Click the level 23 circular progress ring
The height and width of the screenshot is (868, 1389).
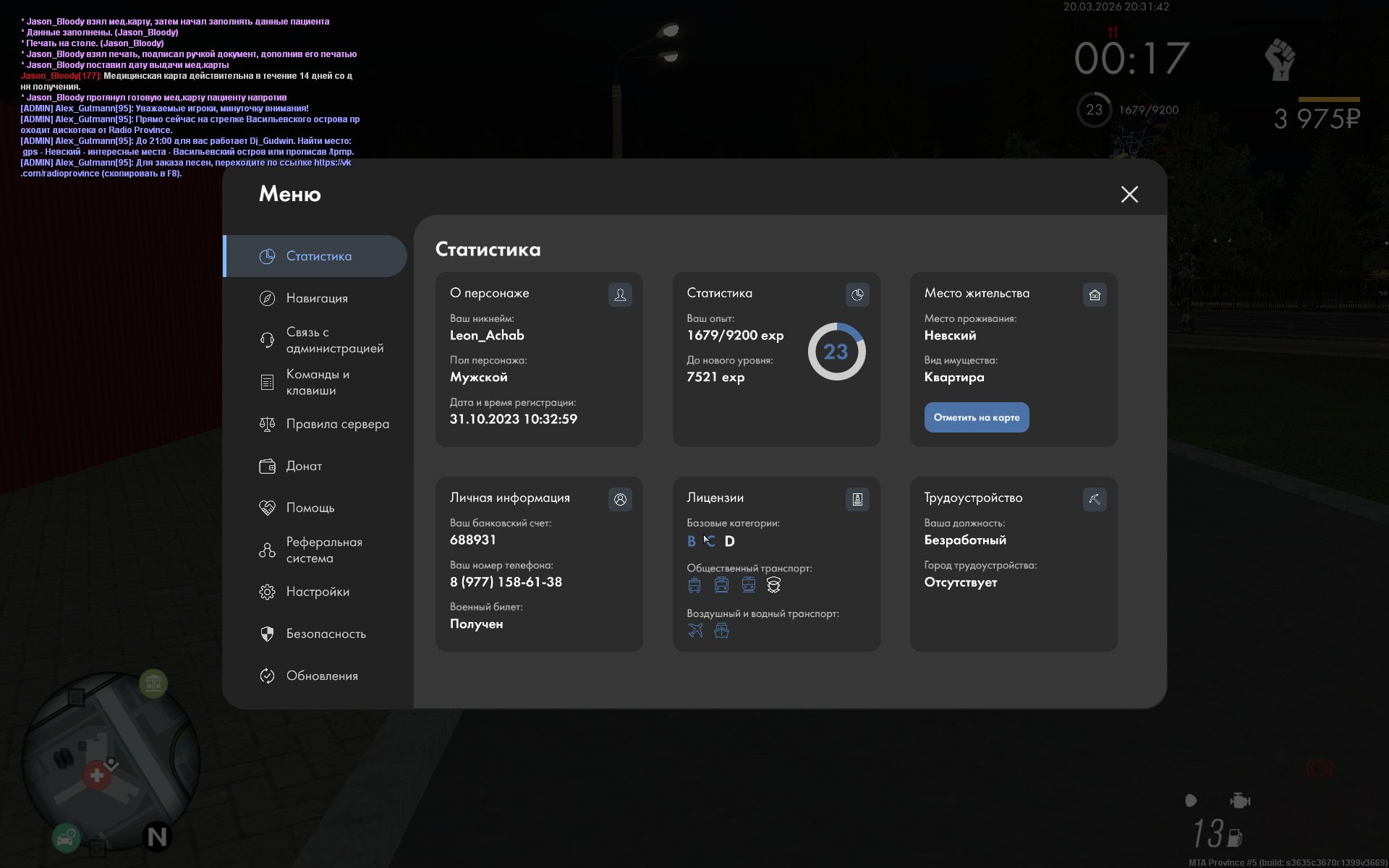point(836,352)
